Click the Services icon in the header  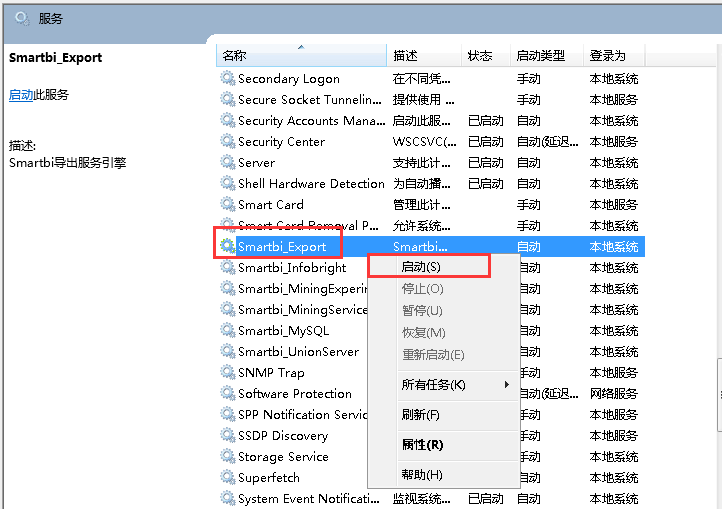(22, 18)
